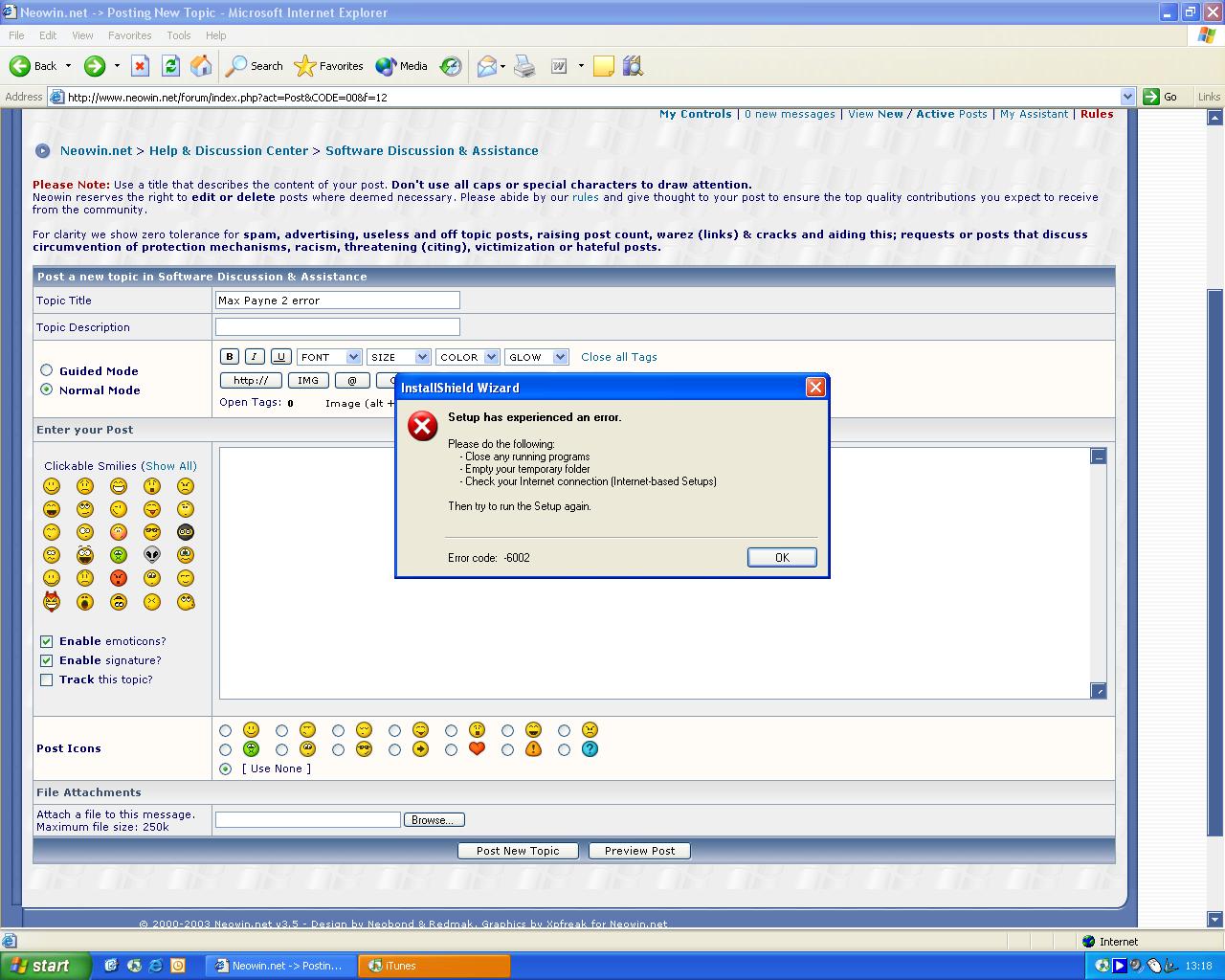
Task: Select the heart post icon
Action: pos(451,749)
